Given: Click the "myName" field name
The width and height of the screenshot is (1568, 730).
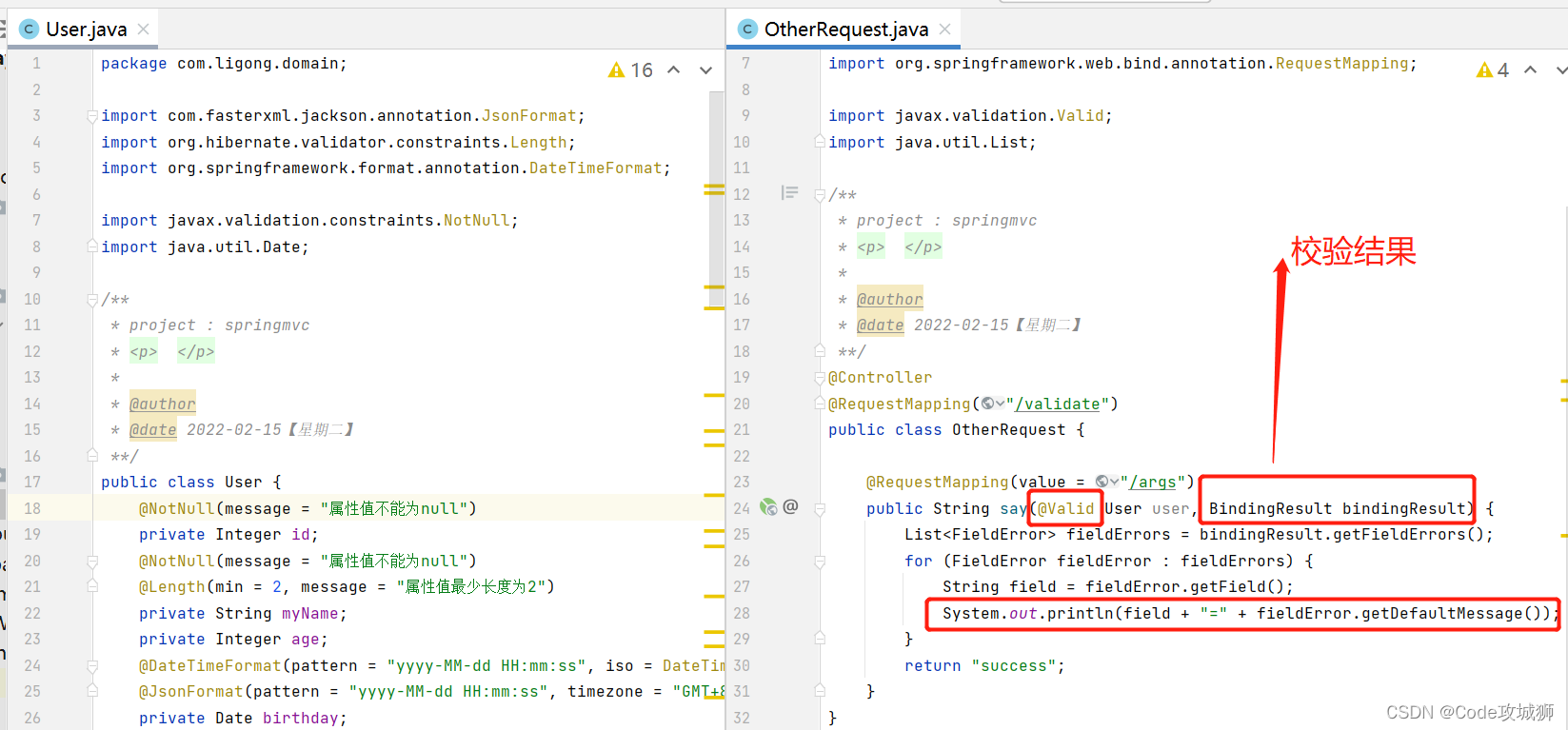Looking at the screenshot, I should [x=310, y=613].
